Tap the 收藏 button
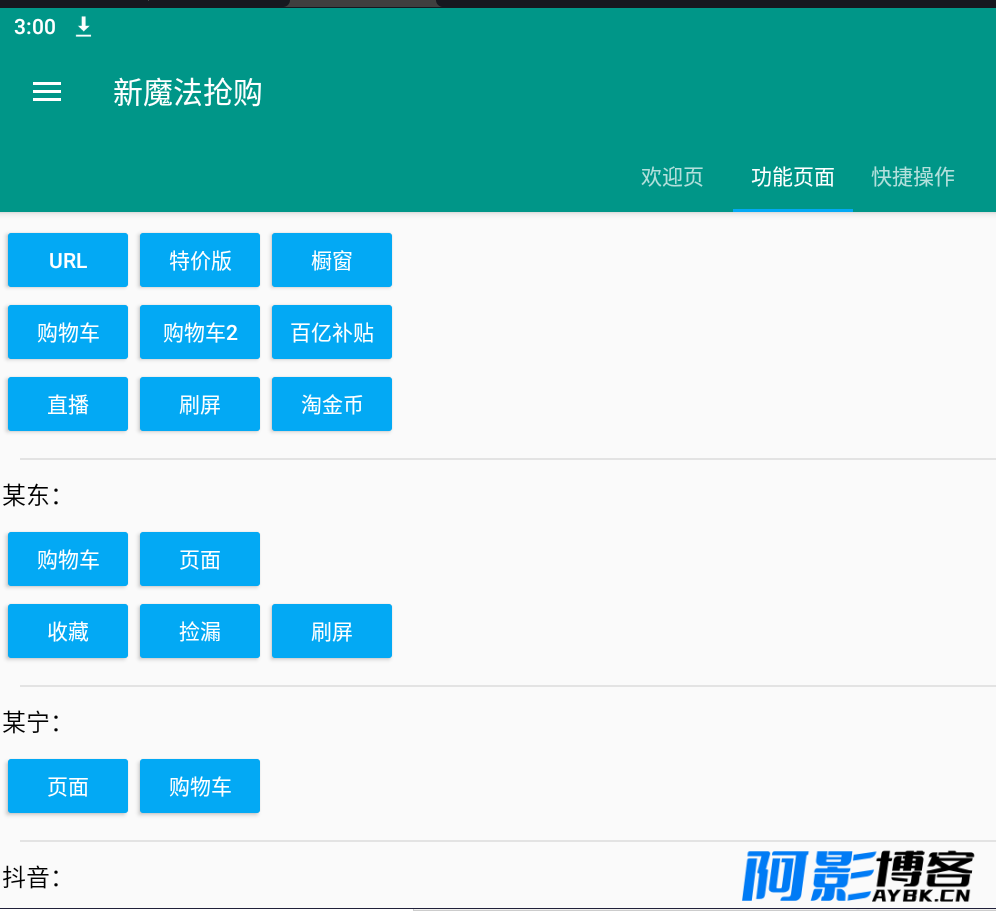This screenshot has height=912, width=996. 68,631
